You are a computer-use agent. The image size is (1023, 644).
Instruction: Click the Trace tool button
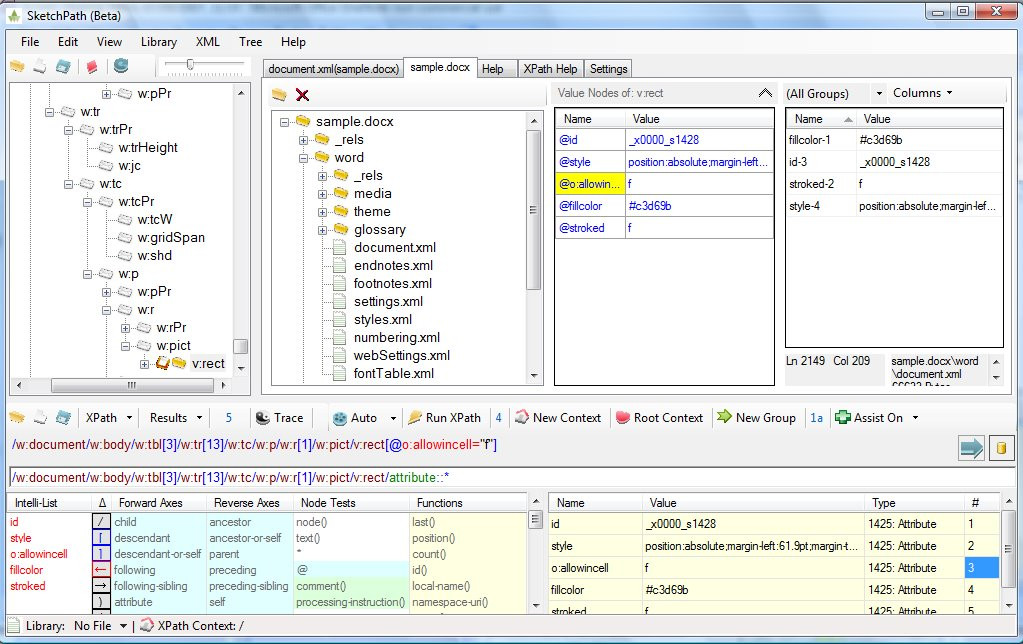point(279,418)
